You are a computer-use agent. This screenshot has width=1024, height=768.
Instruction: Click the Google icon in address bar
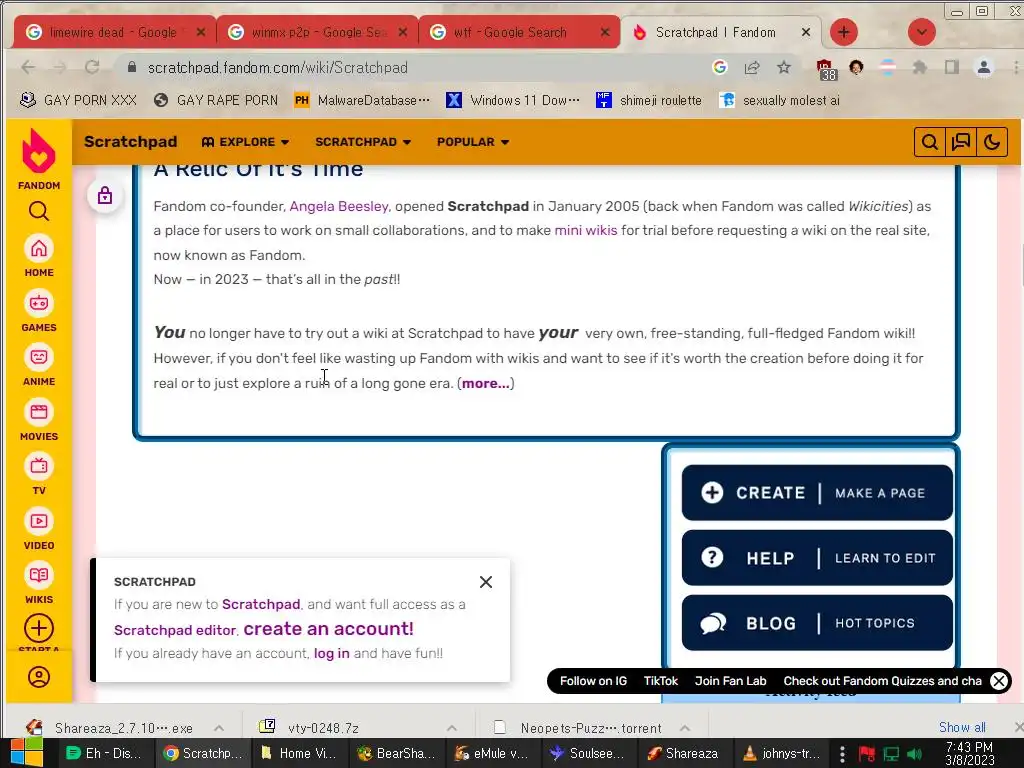(x=720, y=67)
